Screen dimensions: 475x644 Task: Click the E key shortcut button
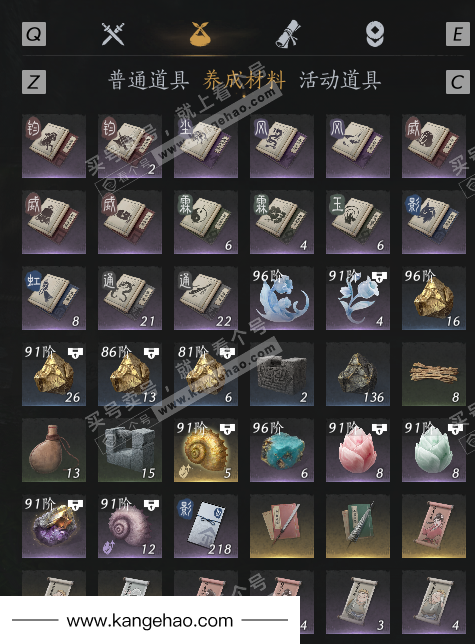(x=458, y=34)
